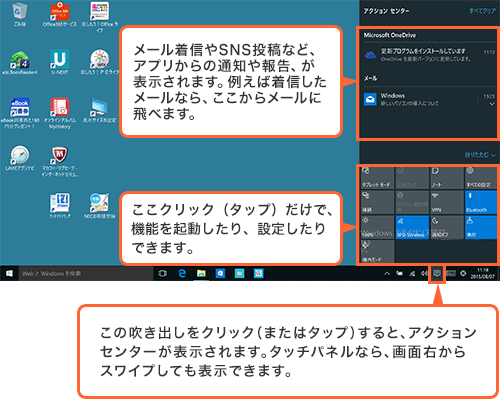Open the Office365 service shortcut
This screenshot has height=400, width=500.
(x=60, y=14)
